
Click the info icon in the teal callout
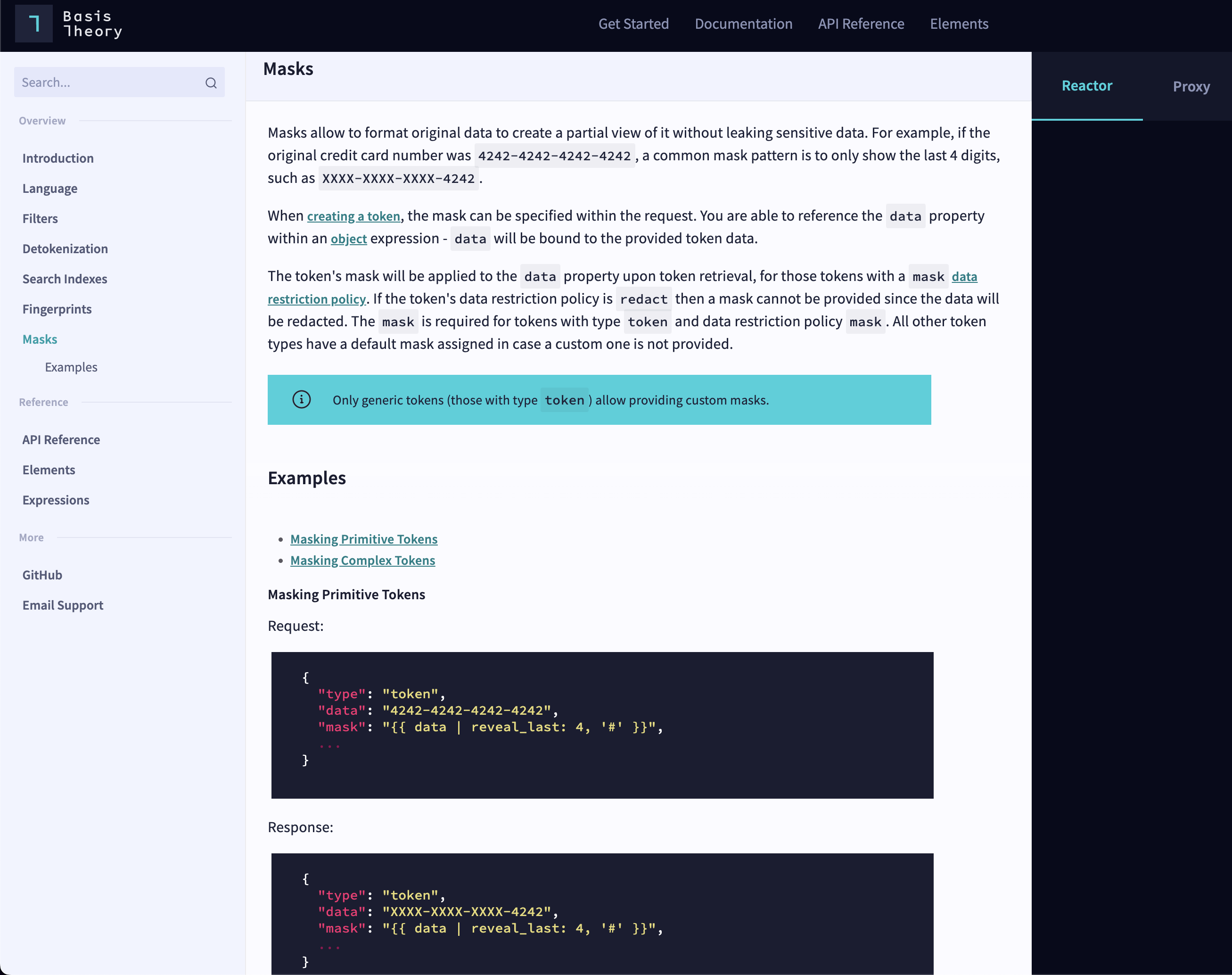pos(302,400)
